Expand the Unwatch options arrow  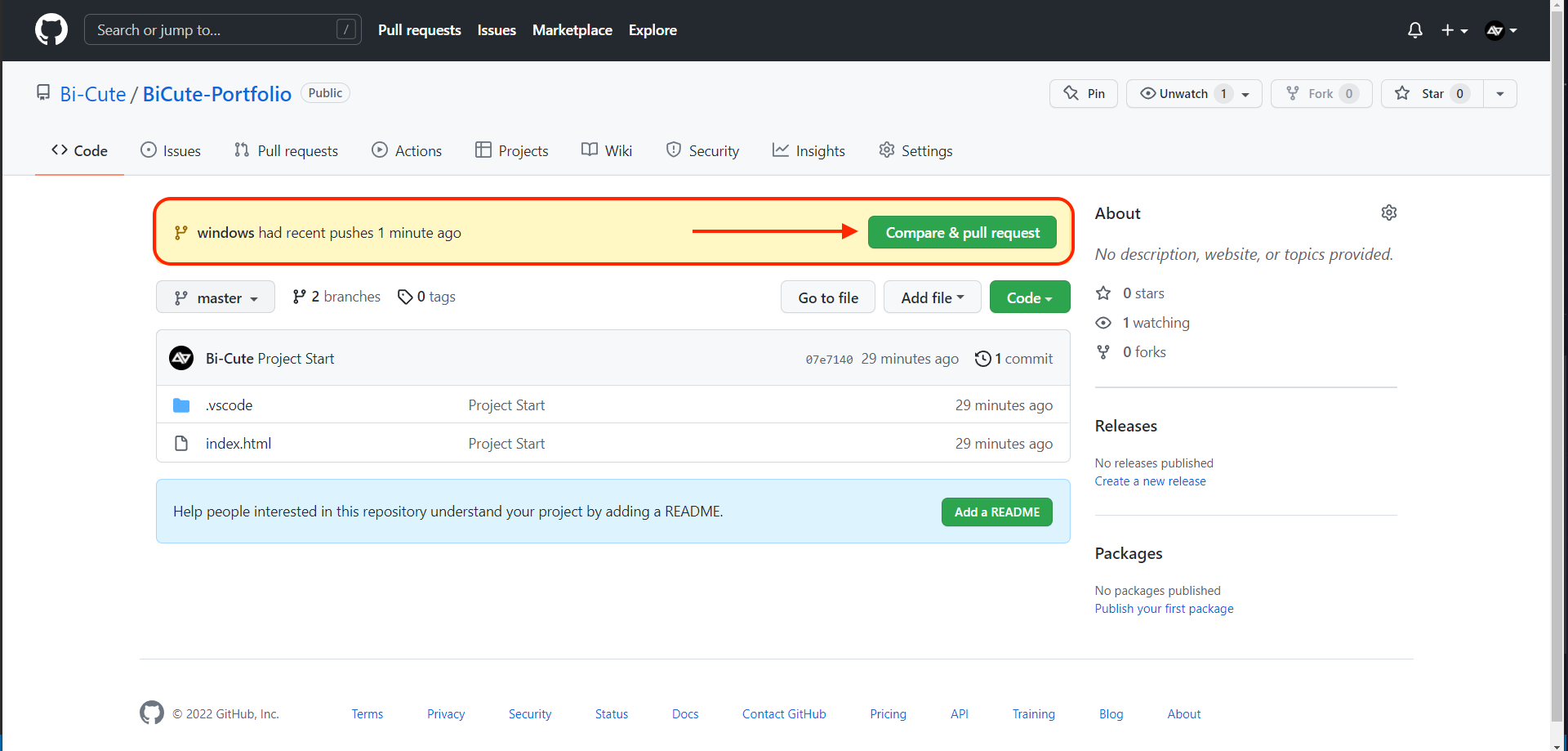point(1246,94)
